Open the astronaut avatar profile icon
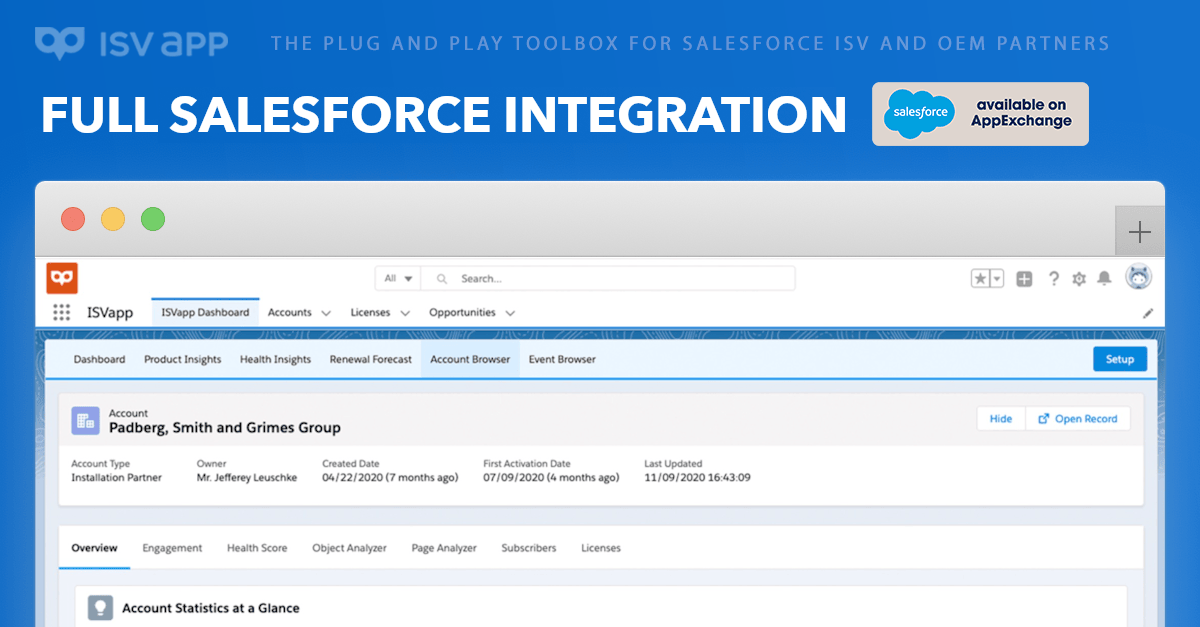Image resolution: width=1200 pixels, height=627 pixels. tap(1139, 277)
